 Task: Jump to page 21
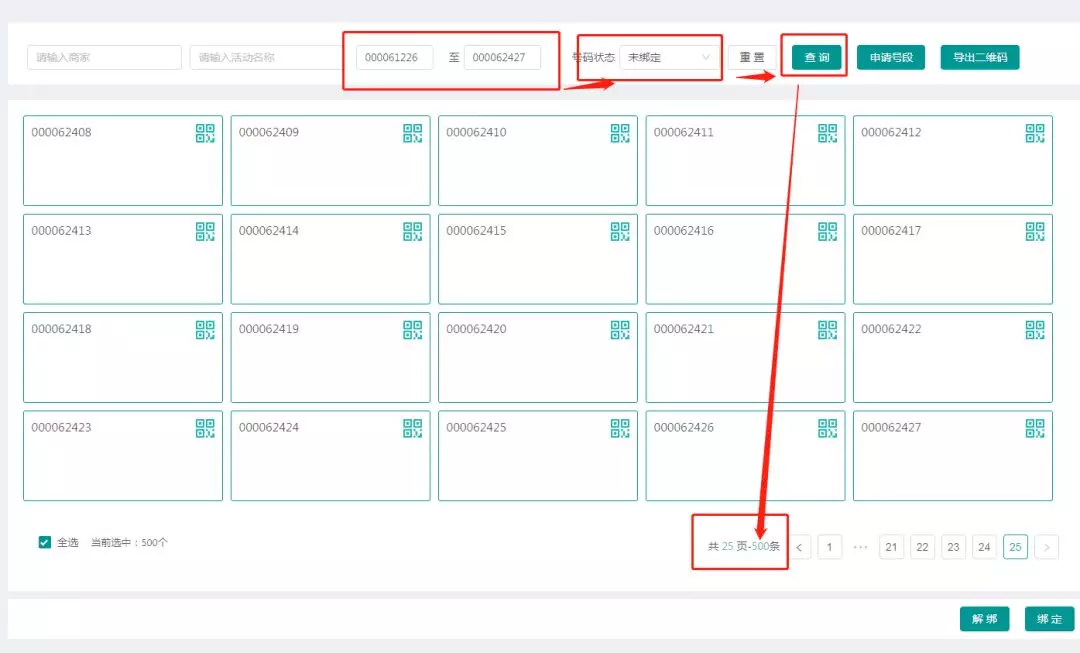[x=891, y=547]
